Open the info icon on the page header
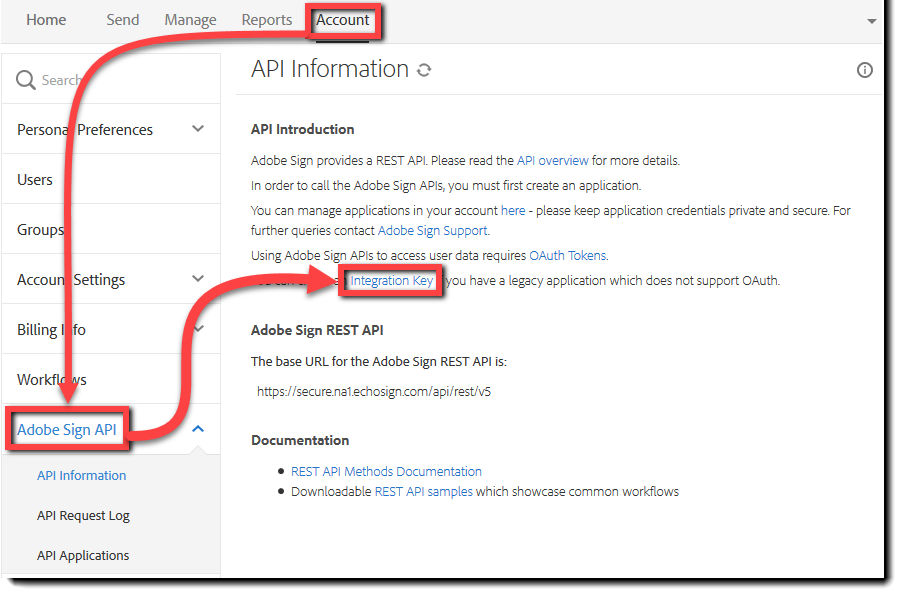Image resolution: width=914 pixels, height=608 pixels. tap(864, 70)
